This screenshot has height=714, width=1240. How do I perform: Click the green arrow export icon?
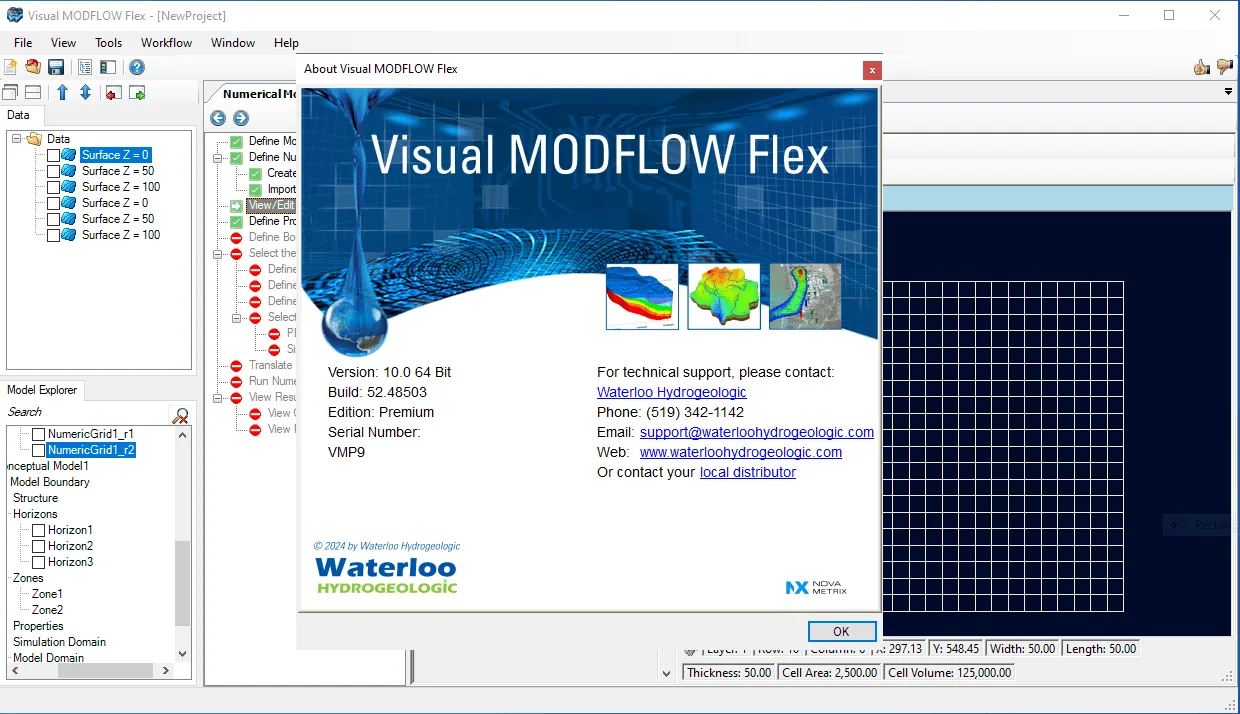pyautogui.click(x=137, y=92)
